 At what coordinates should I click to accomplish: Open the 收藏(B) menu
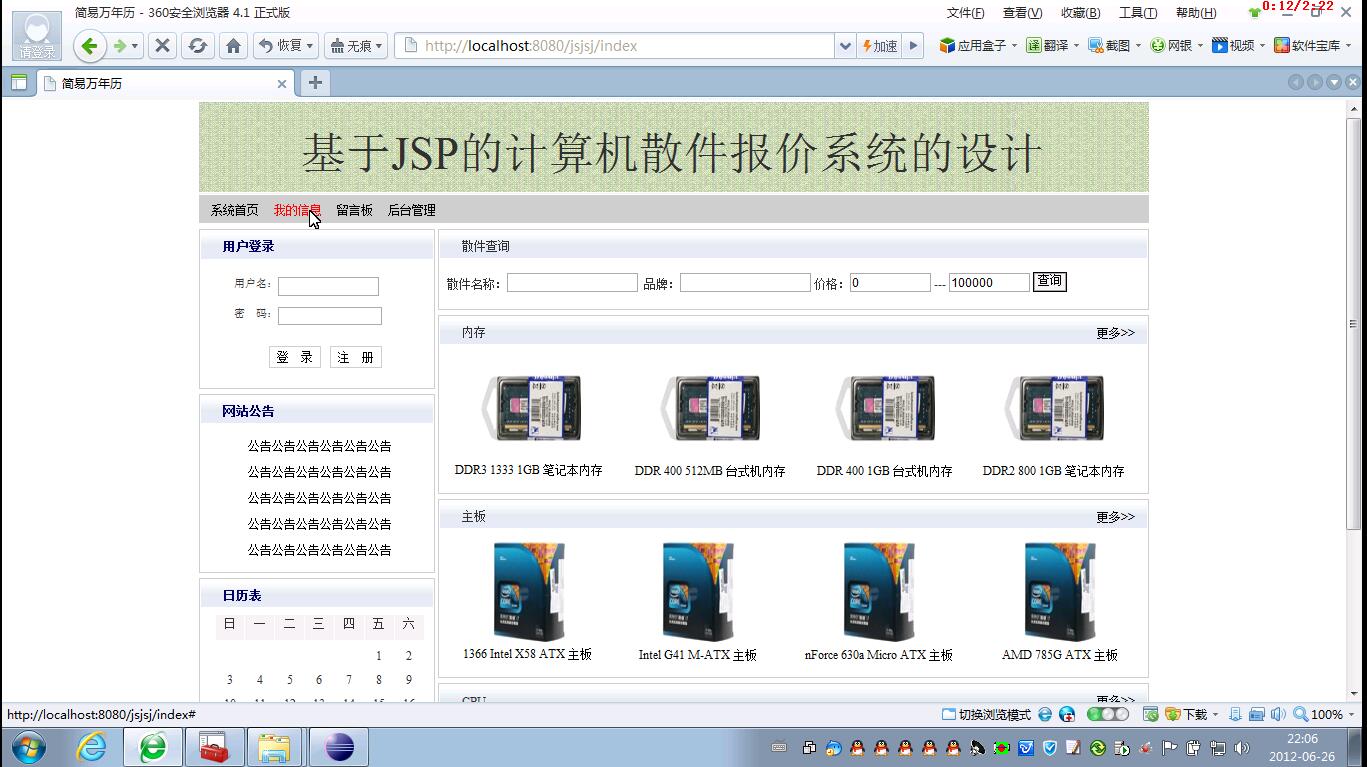click(1080, 13)
